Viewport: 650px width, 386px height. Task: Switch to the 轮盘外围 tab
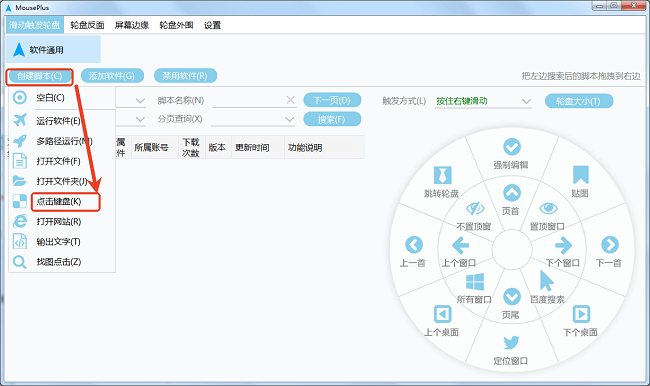pos(176,25)
